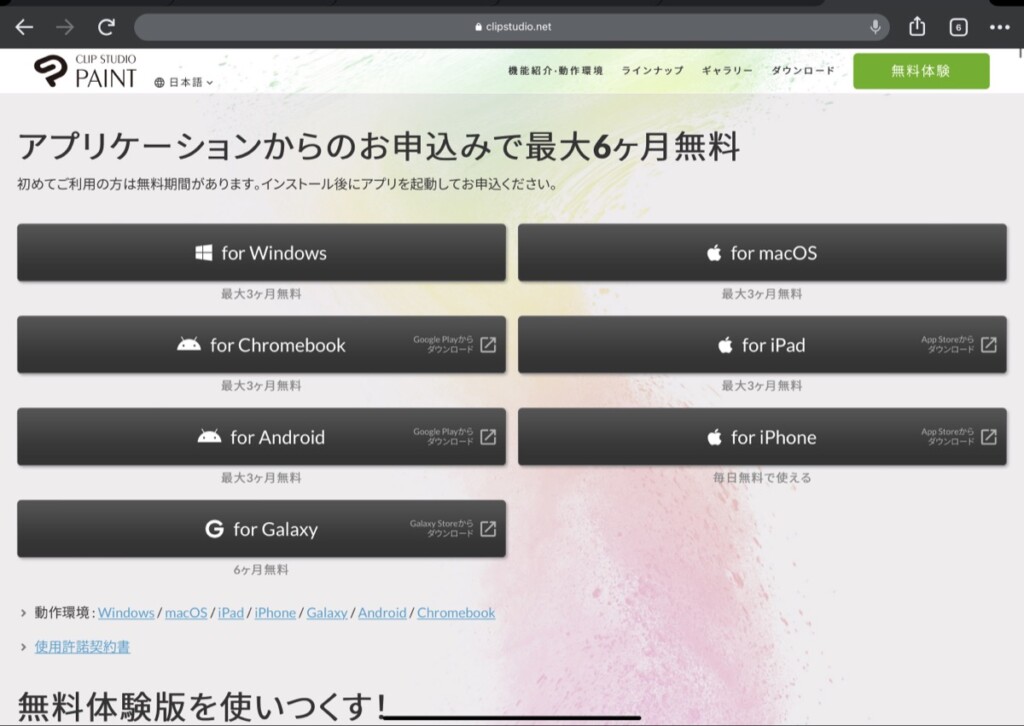
Task: Click the globe language icon
Action: [x=159, y=82]
